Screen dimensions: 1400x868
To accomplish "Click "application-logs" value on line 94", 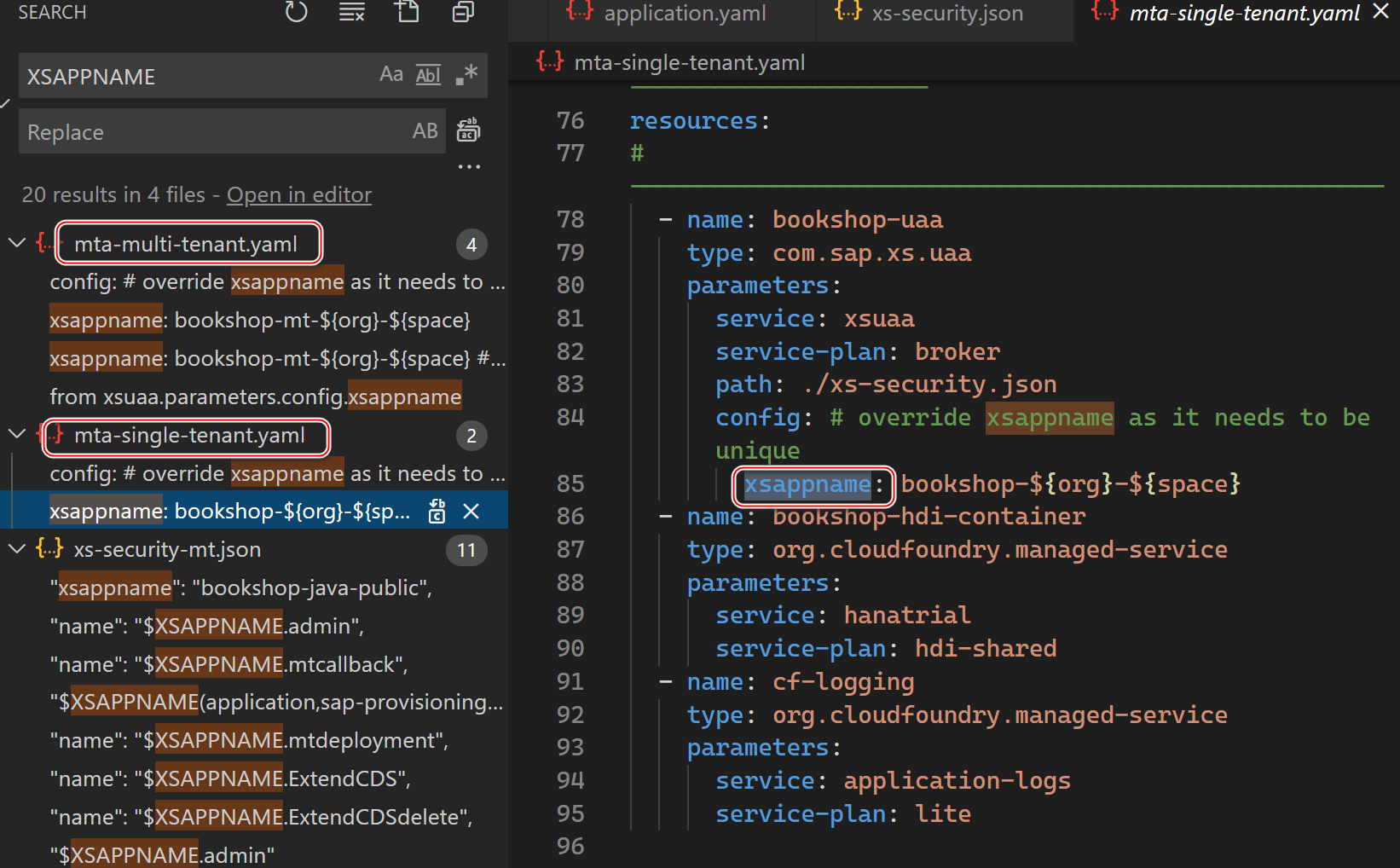I will click(957, 781).
